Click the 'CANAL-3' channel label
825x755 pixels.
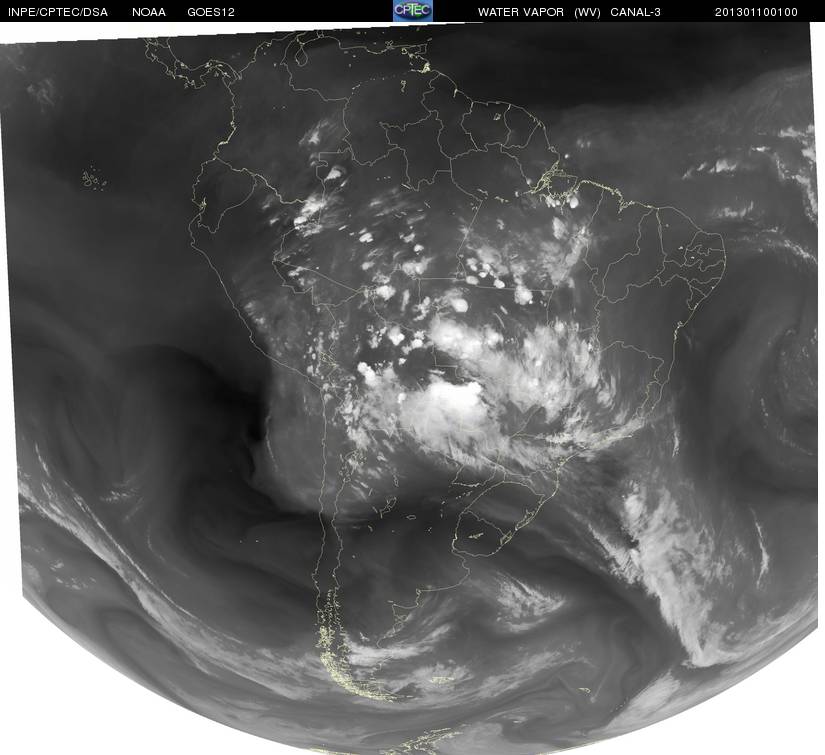click(x=636, y=12)
